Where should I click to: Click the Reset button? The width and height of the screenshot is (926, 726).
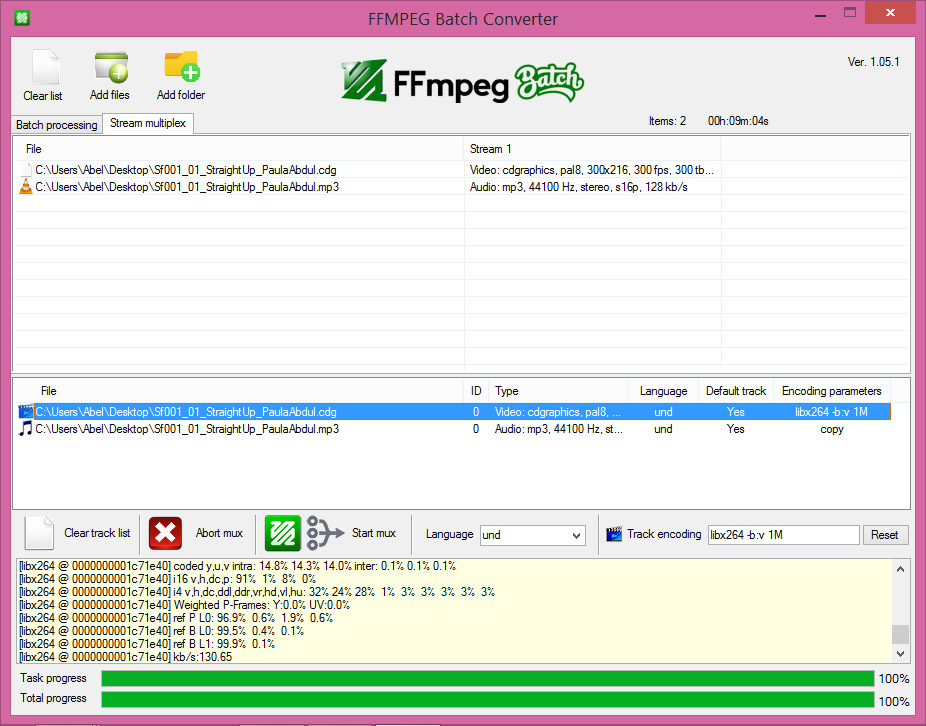click(x=884, y=535)
